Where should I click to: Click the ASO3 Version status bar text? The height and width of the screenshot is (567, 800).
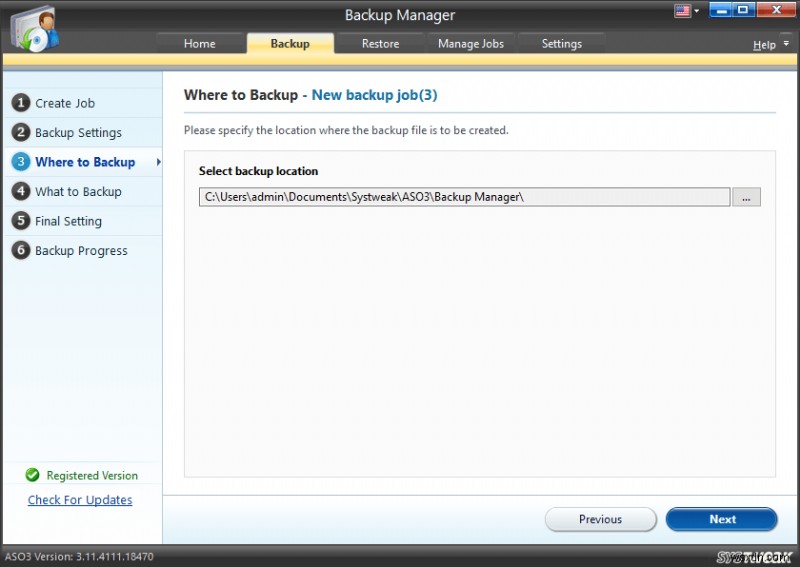pos(79,556)
